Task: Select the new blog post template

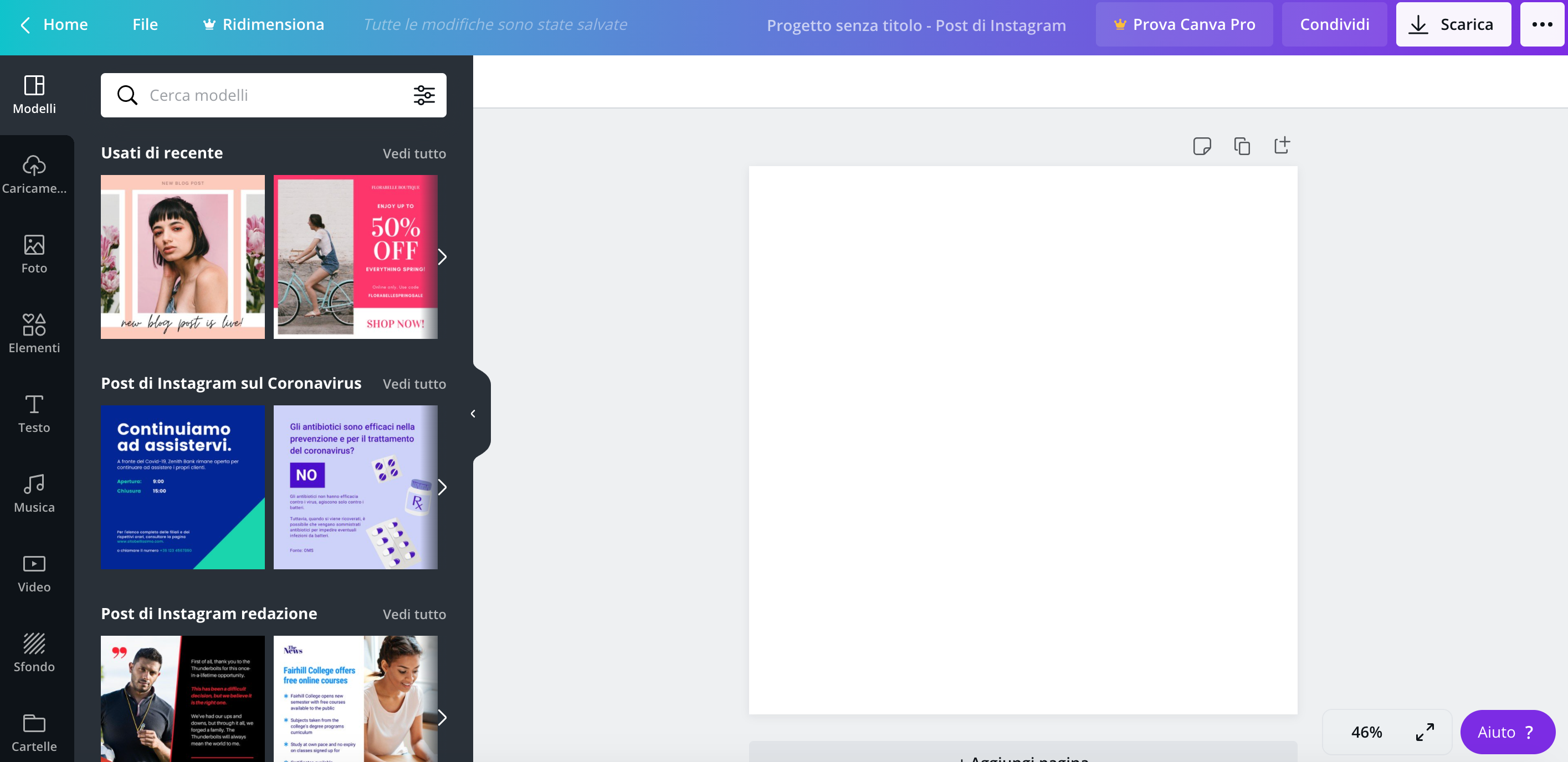Action: tap(183, 256)
